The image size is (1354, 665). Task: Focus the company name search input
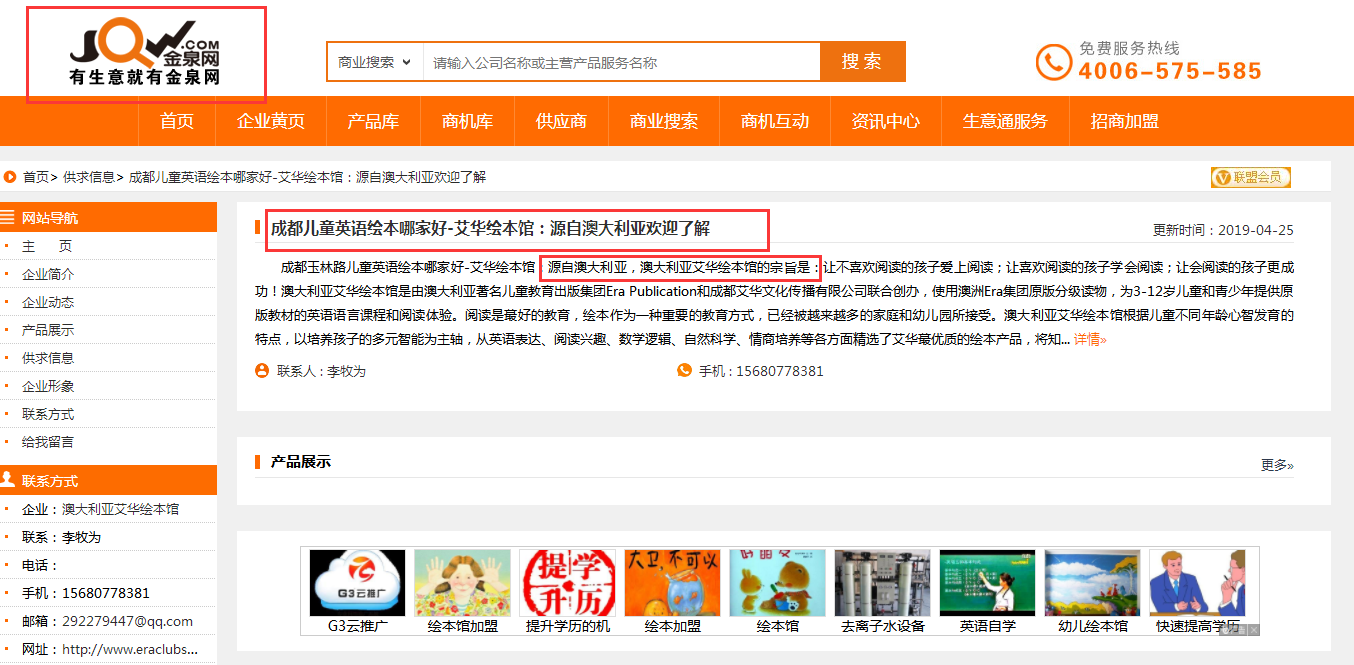coord(621,62)
